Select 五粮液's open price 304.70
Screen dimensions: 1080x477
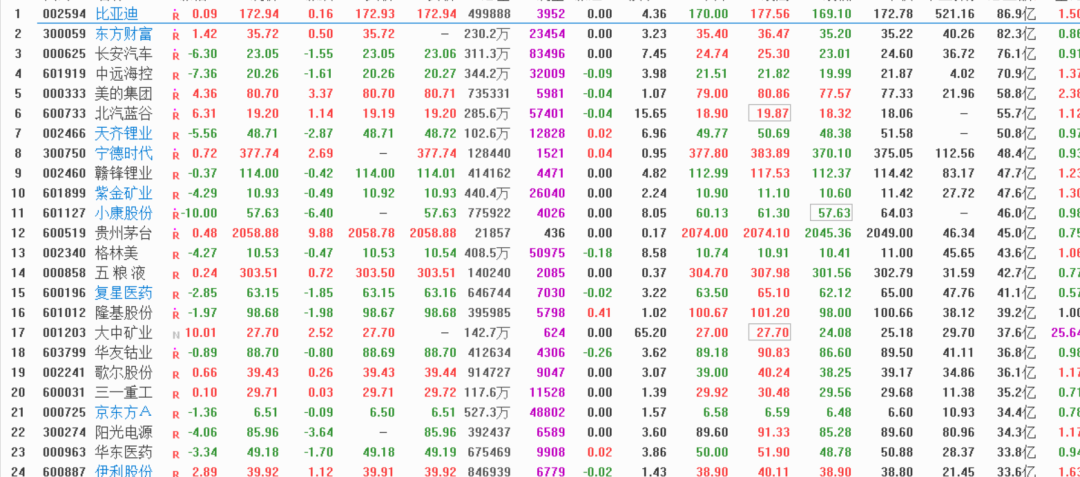click(x=708, y=273)
